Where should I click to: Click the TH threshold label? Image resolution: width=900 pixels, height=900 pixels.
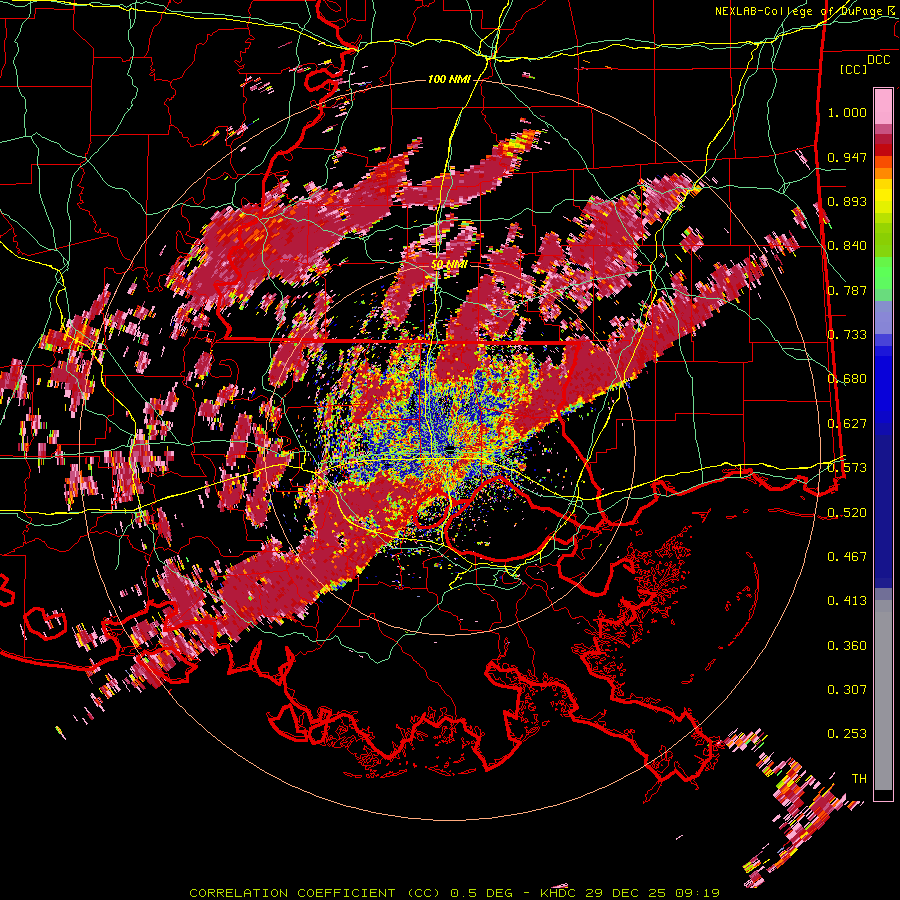[859, 779]
